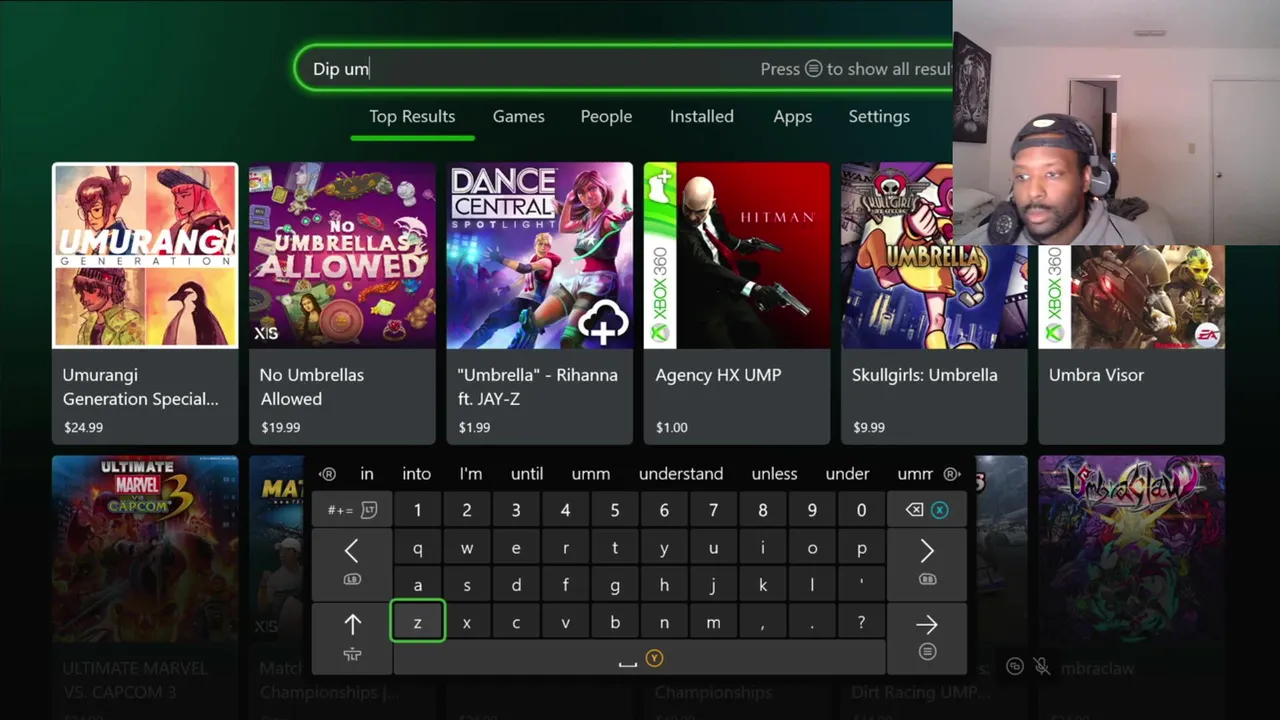1280x720 pixels.
Task: Open the People tab
Action: [606, 117]
